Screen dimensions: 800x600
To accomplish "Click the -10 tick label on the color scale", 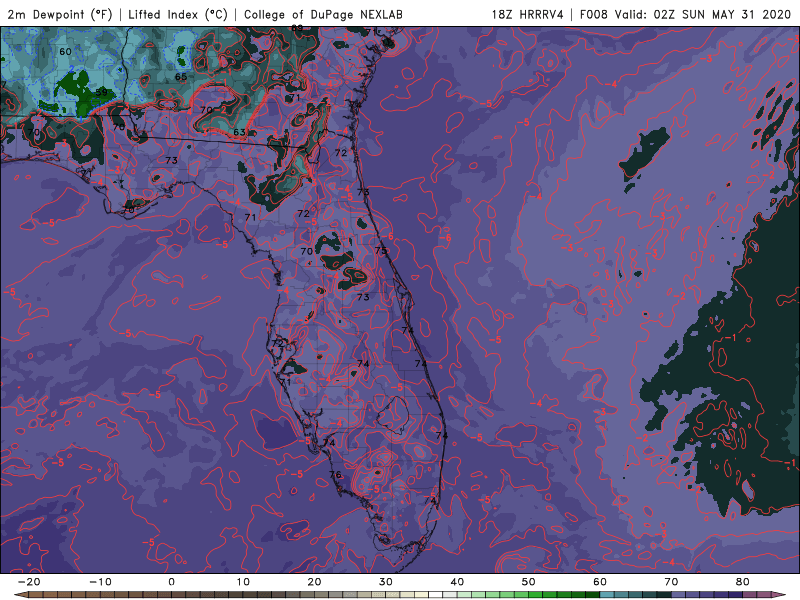I will tap(100, 582).
